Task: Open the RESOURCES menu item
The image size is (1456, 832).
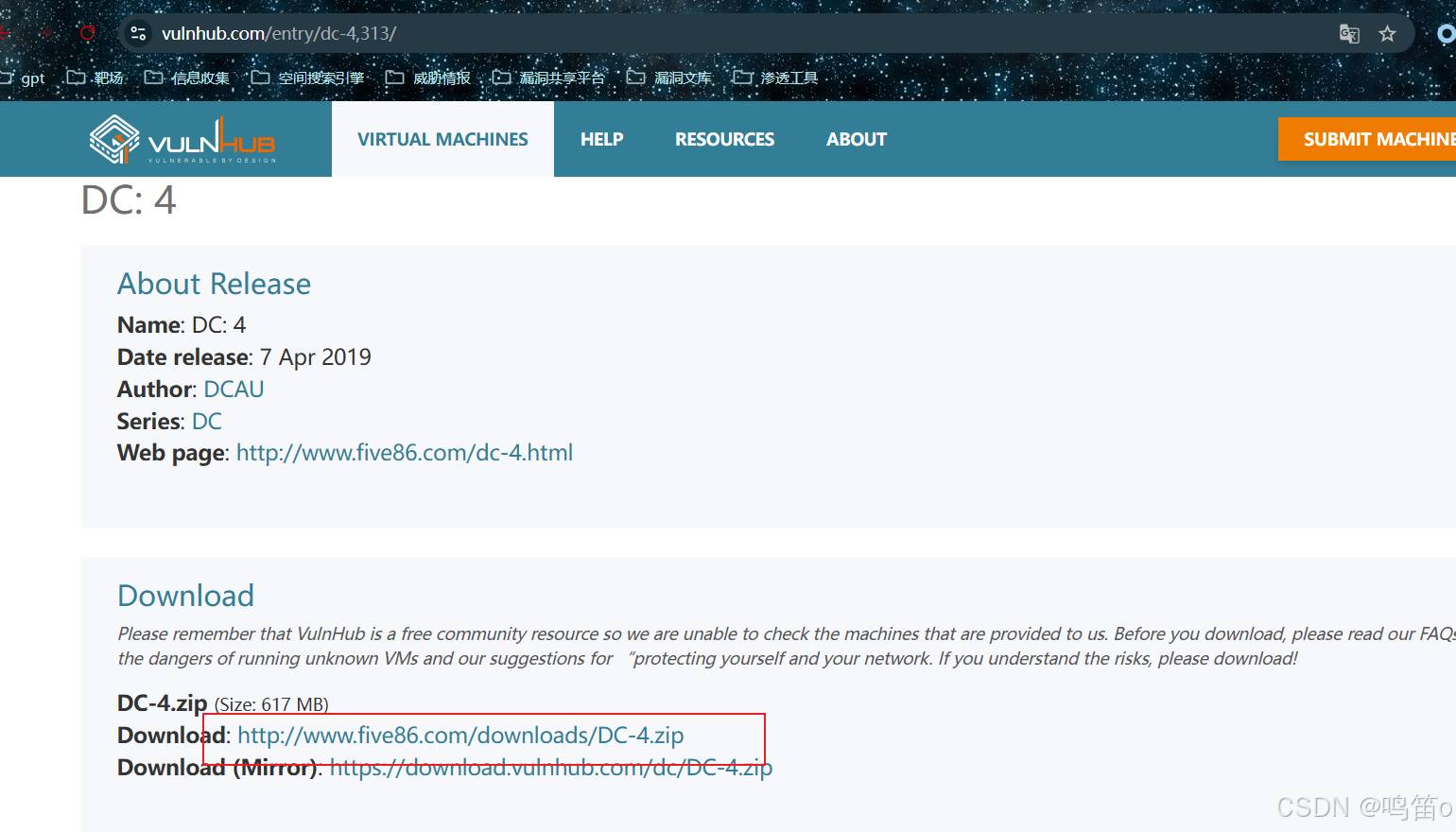Action: pyautogui.click(x=724, y=139)
